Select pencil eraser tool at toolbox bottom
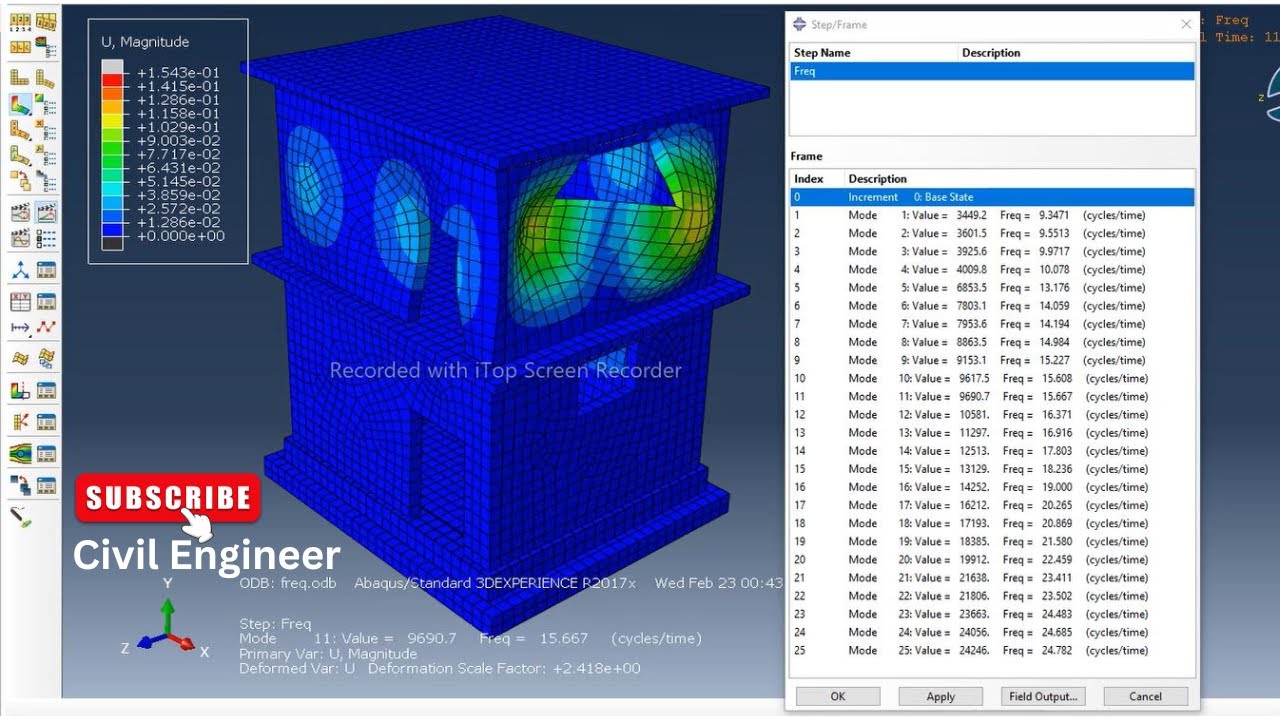Viewport: 1280px width, 720px height. pyautogui.click(x=19, y=517)
